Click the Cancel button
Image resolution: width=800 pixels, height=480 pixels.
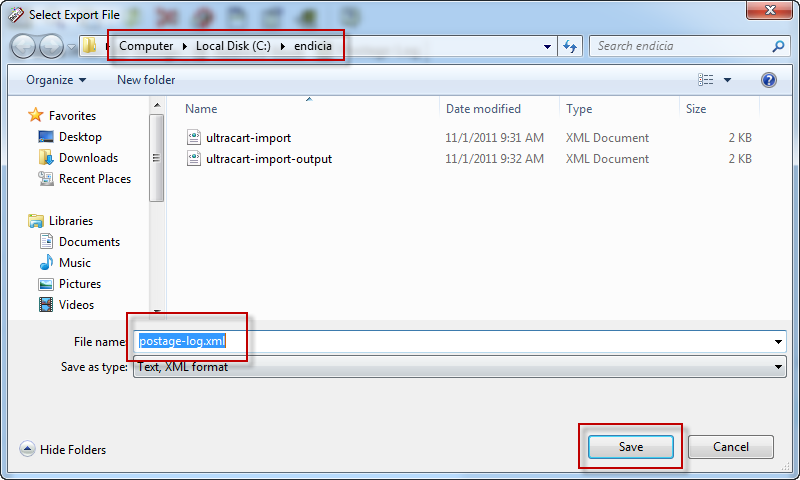click(731, 447)
